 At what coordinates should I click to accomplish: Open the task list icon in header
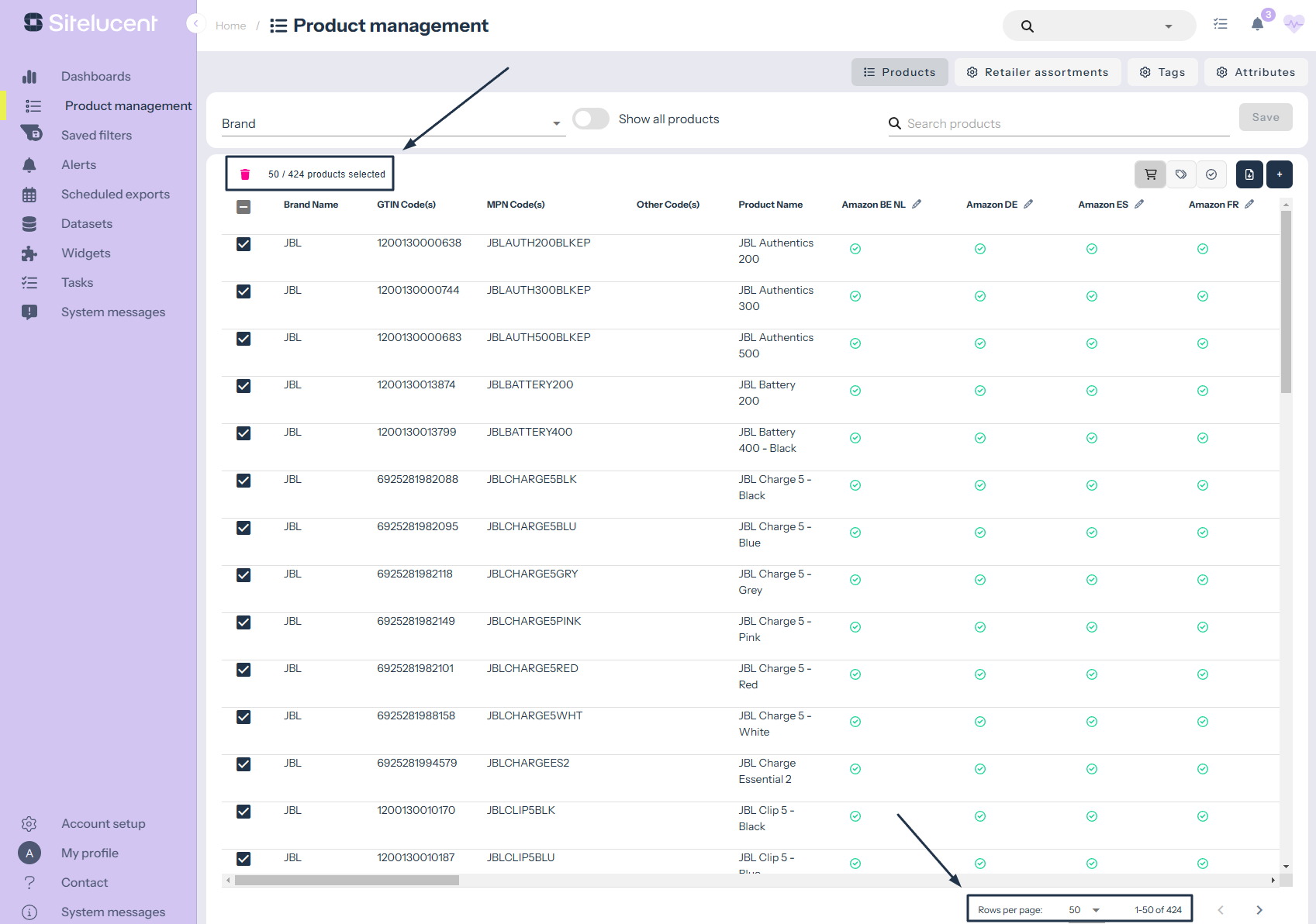pos(1220,25)
